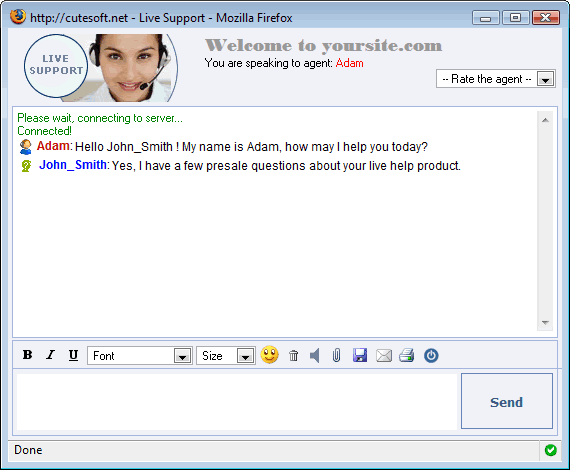This screenshot has width=570, height=471.
Task: Click the Send button
Action: [x=507, y=402]
